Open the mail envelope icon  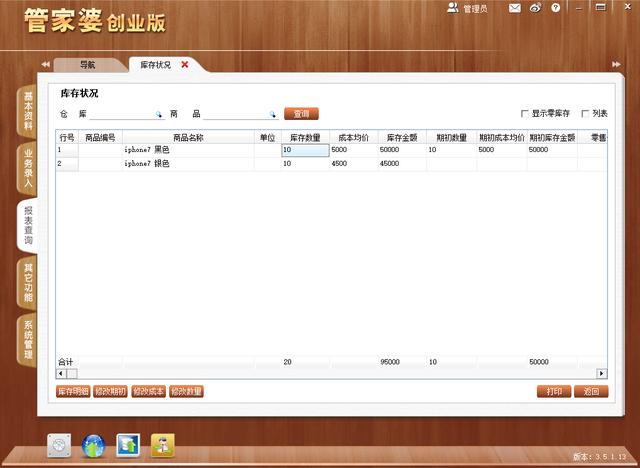(514, 8)
